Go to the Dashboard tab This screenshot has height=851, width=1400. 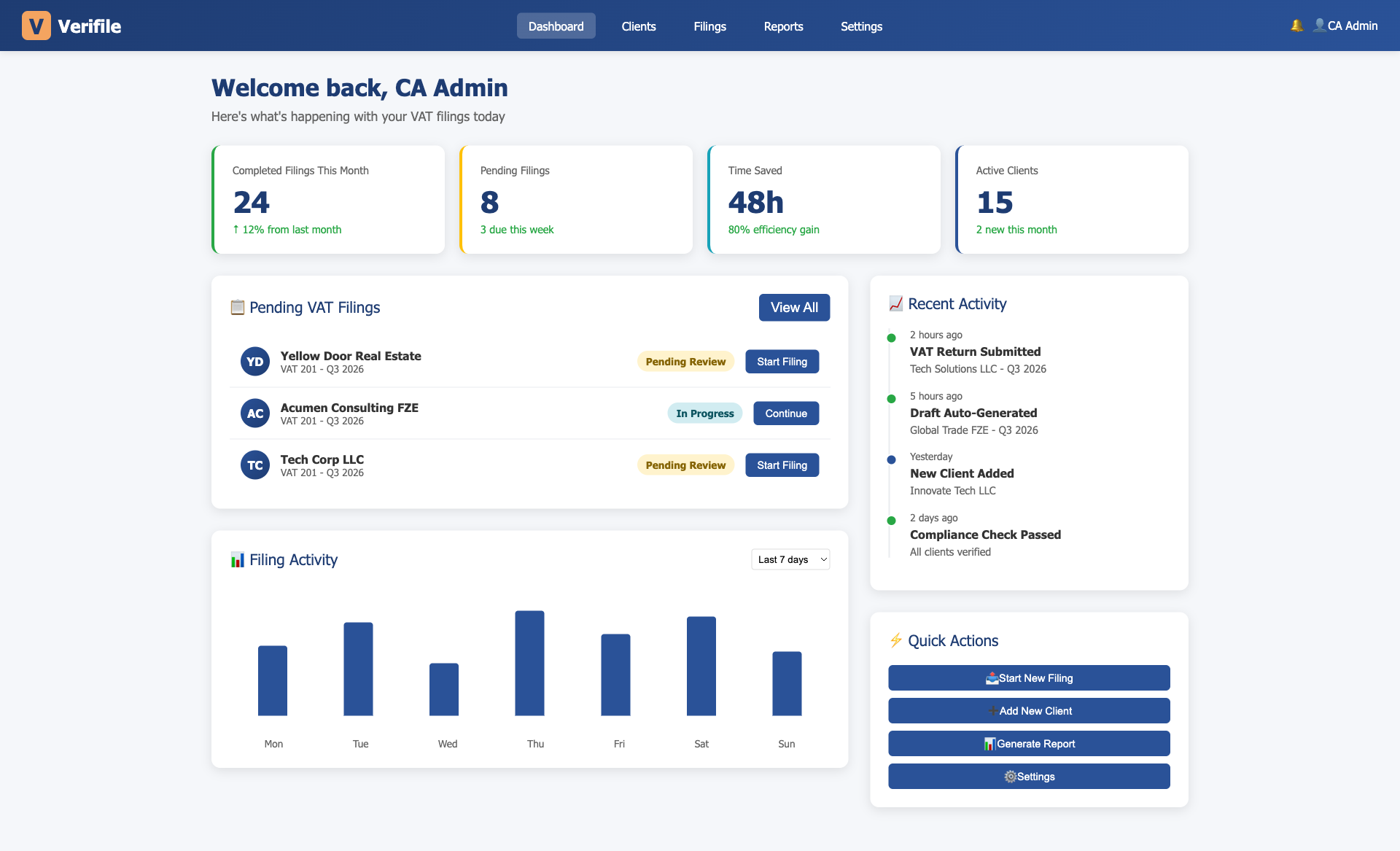pyautogui.click(x=556, y=26)
